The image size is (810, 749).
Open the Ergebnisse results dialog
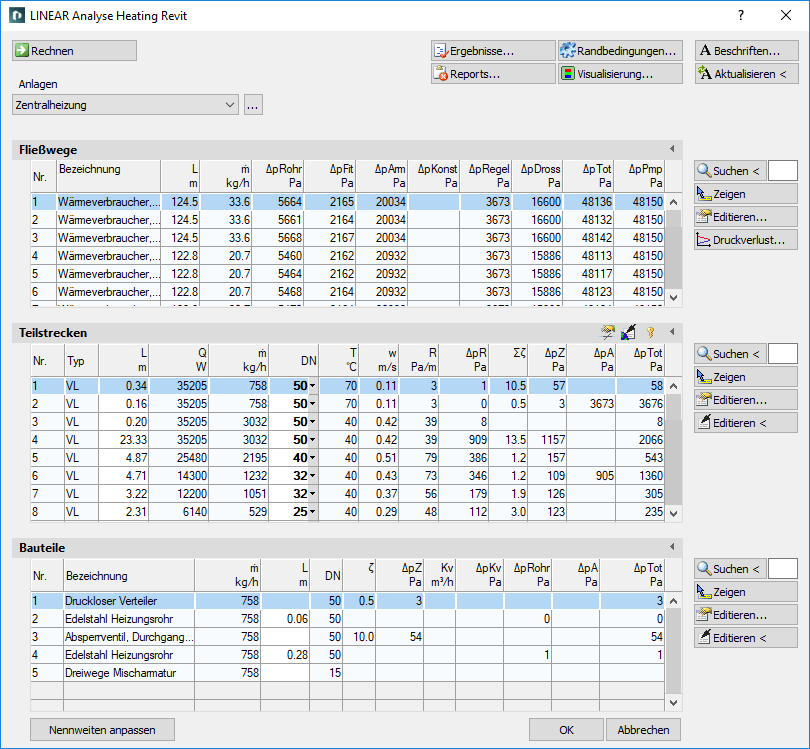click(x=493, y=51)
